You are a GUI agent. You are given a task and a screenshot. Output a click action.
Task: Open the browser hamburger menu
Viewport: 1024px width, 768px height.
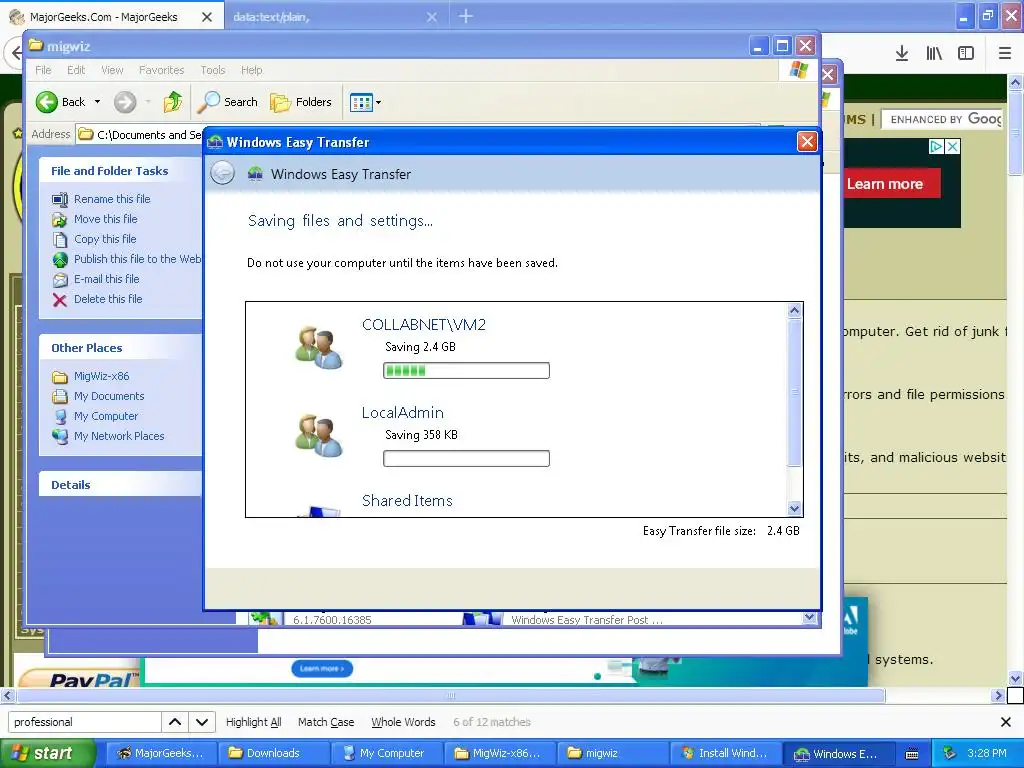point(1005,54)
